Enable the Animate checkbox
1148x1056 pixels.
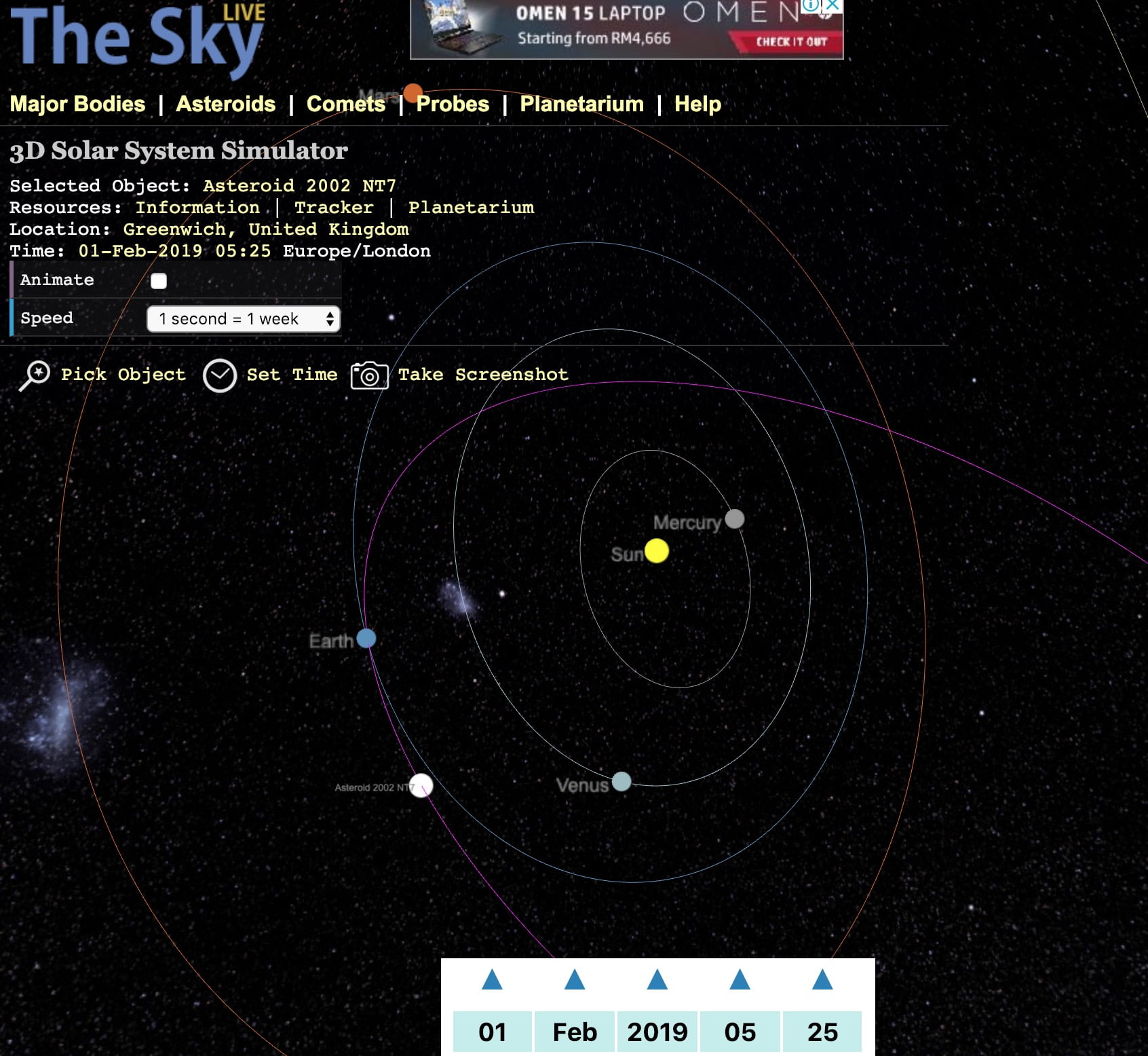coord(159,281)
